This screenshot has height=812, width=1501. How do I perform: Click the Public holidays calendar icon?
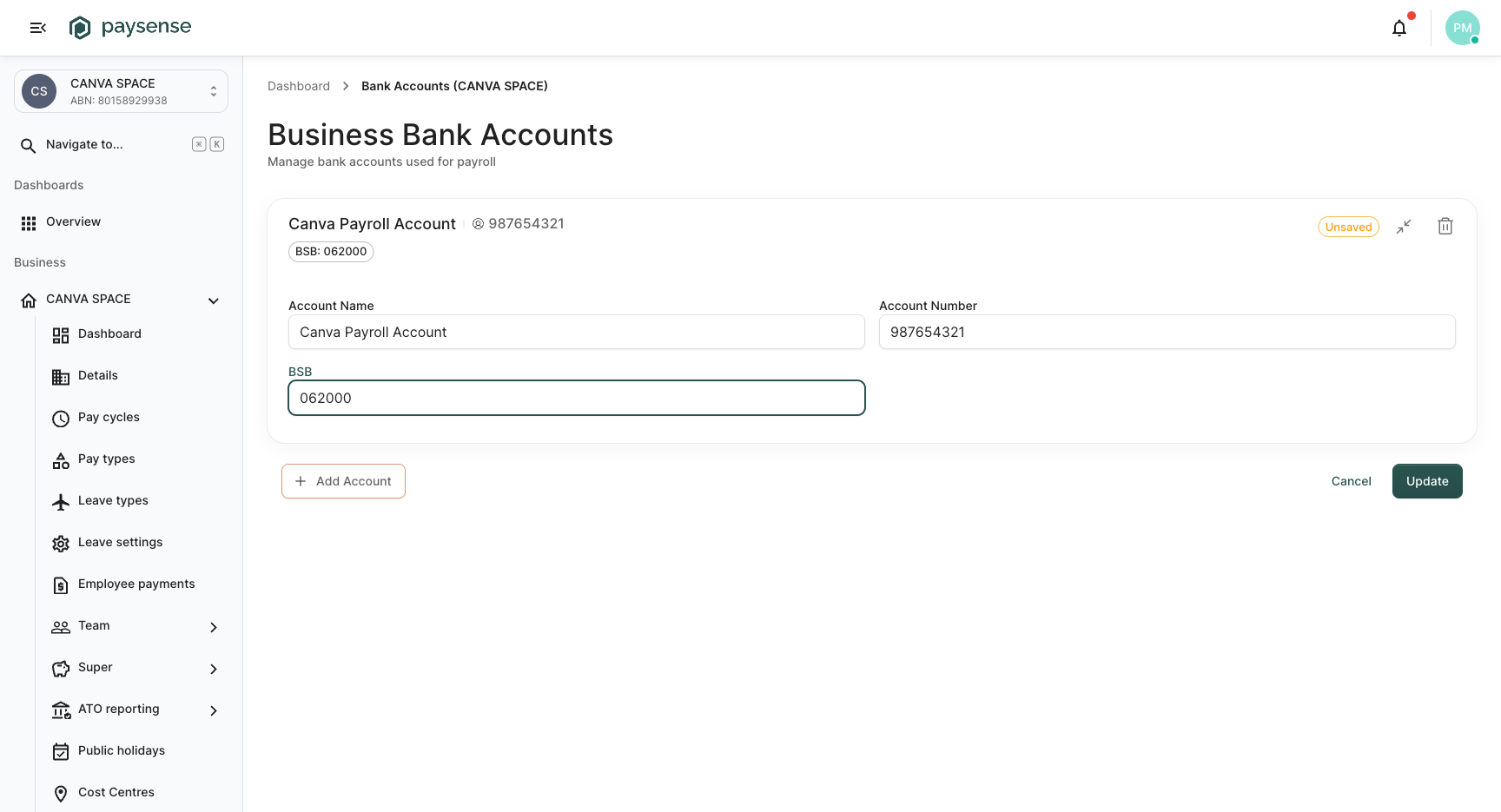[x=61, y=752]
